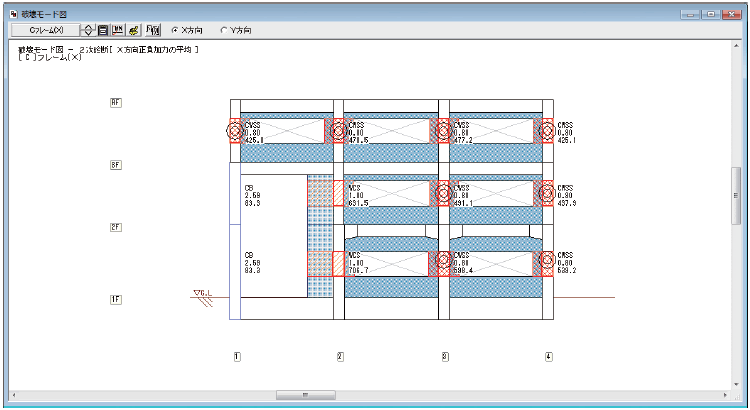Click the axis label 1
Viewport: 750px width, 410px height.
click(x=237, y=356)
